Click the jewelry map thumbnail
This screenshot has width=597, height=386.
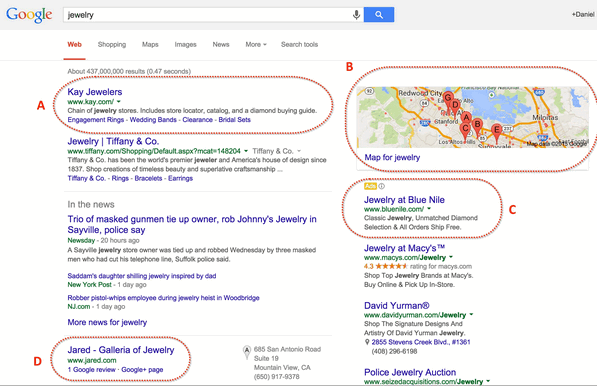pos(472,117)
